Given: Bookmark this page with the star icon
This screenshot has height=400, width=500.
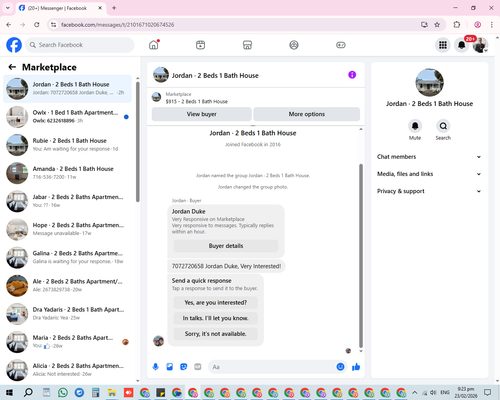Looking at the screenshot, I should point(437,25).
